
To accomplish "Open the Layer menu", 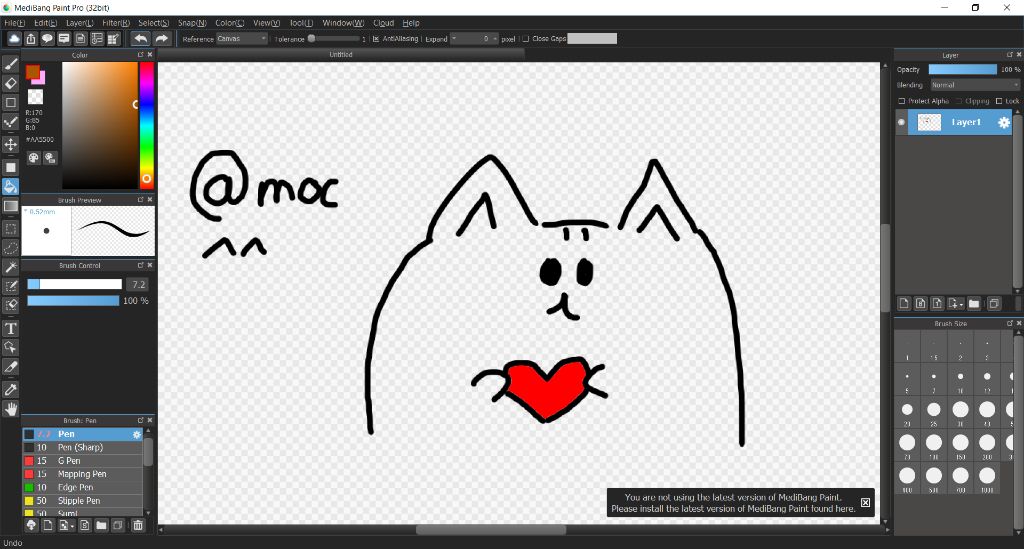I will coord(80,23).
